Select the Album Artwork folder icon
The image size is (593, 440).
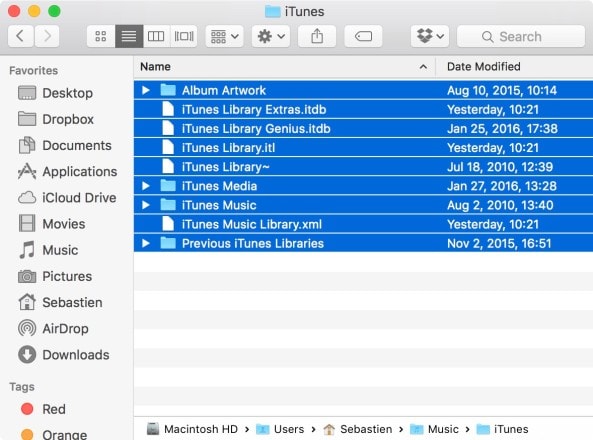point(168,90)
